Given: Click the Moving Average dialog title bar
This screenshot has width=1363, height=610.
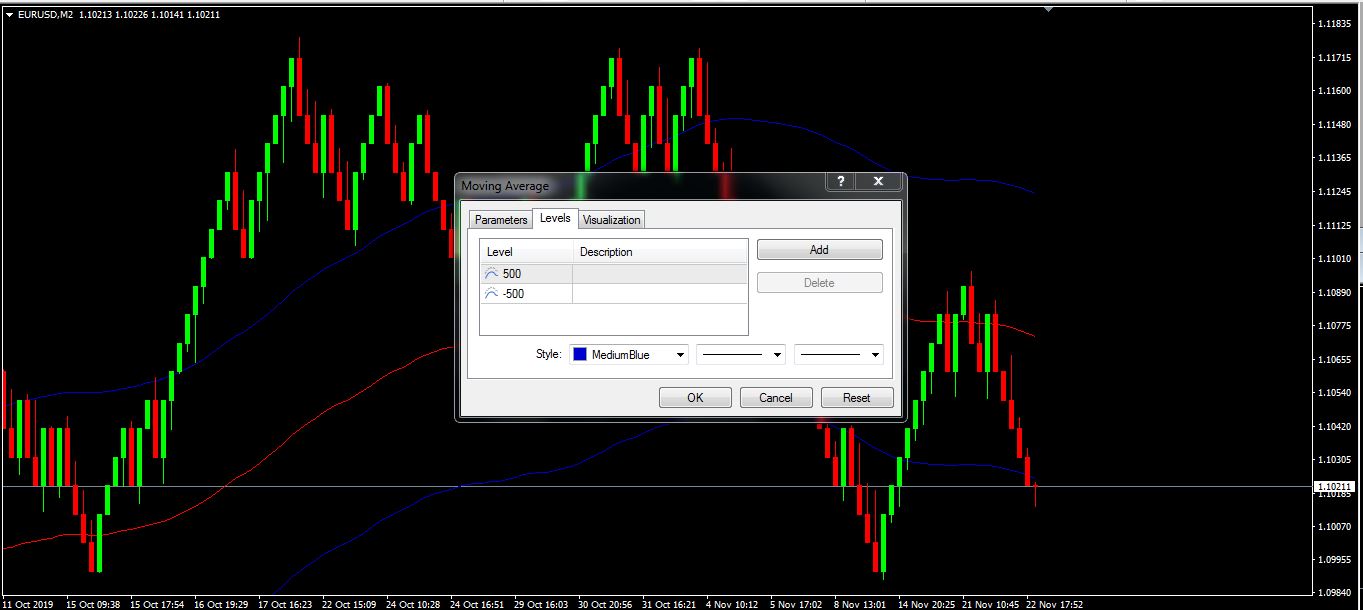Looking at the screenshot, I should click(x=640, y=185).
